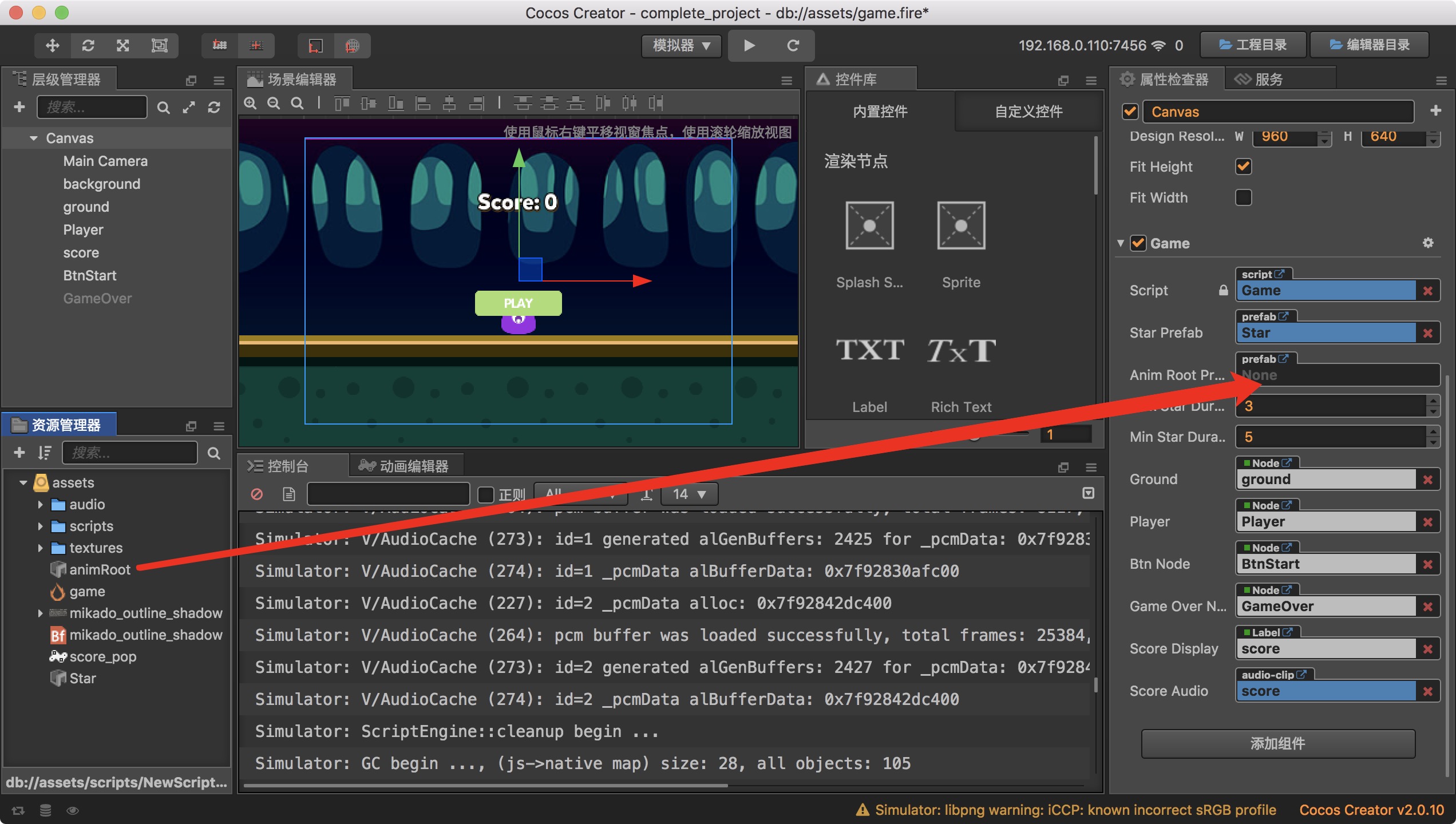Expand the audio folder in assets
This screenshot has height=824, width=1456.
[40, 505]
